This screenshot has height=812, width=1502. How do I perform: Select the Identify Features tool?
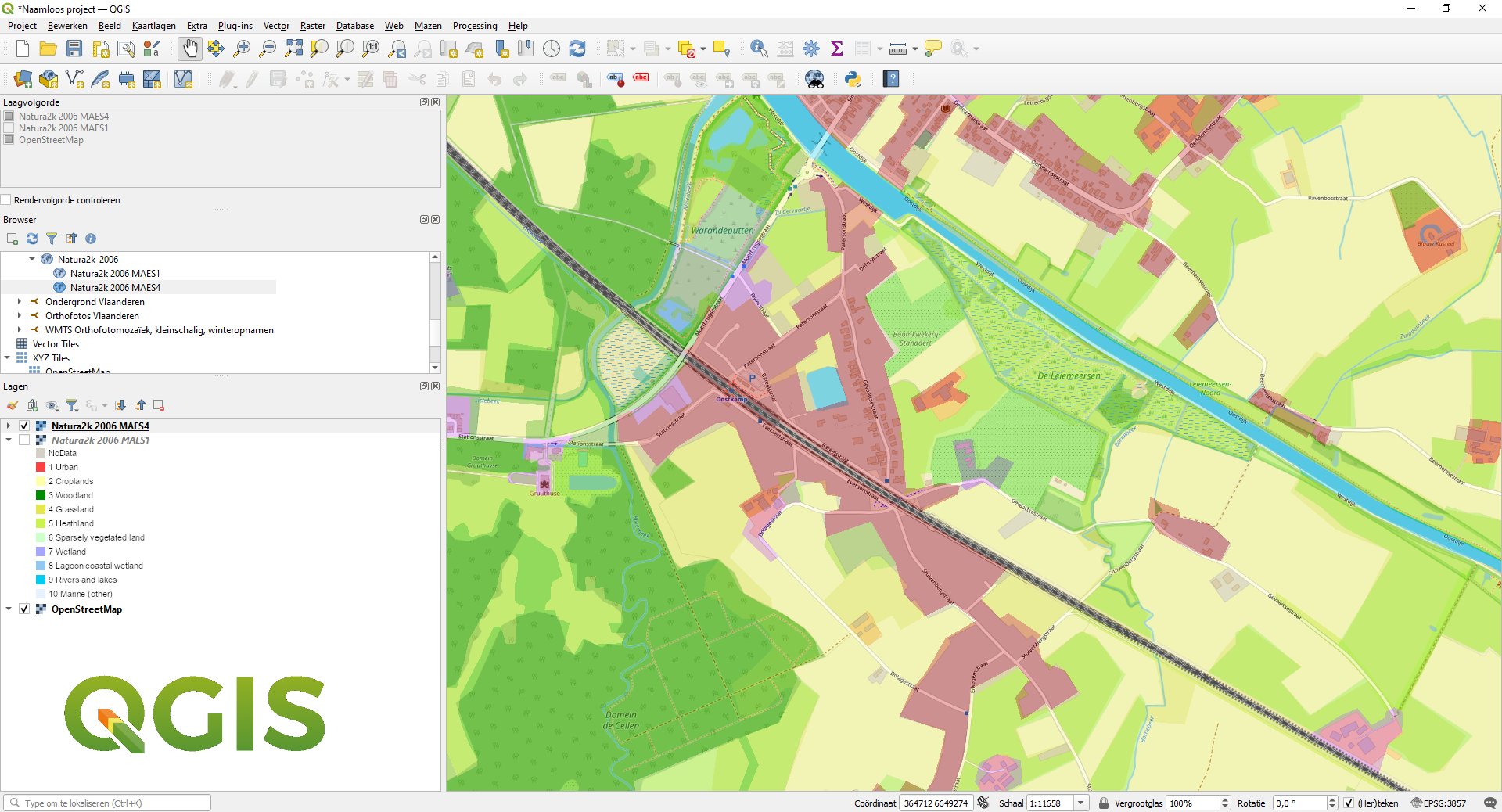(759, 49)
